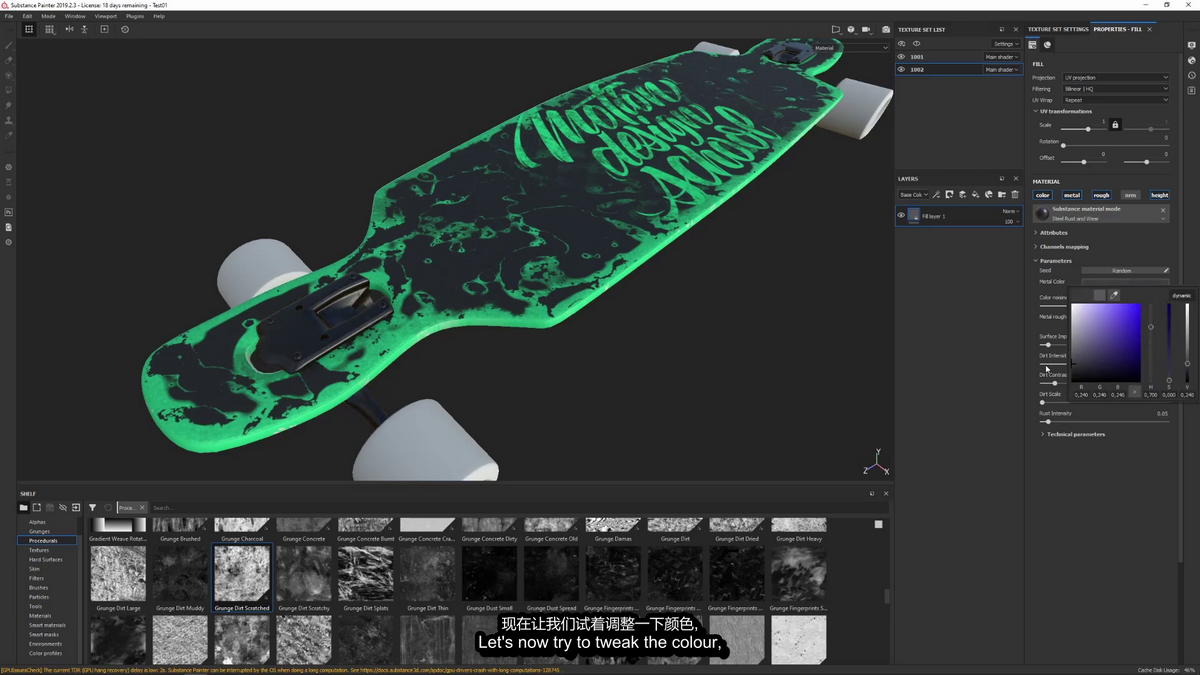This screenshot has width=1200, height=675.
Task: Switch to Texture Set Settings tab
Action: tap(1058, 29)
